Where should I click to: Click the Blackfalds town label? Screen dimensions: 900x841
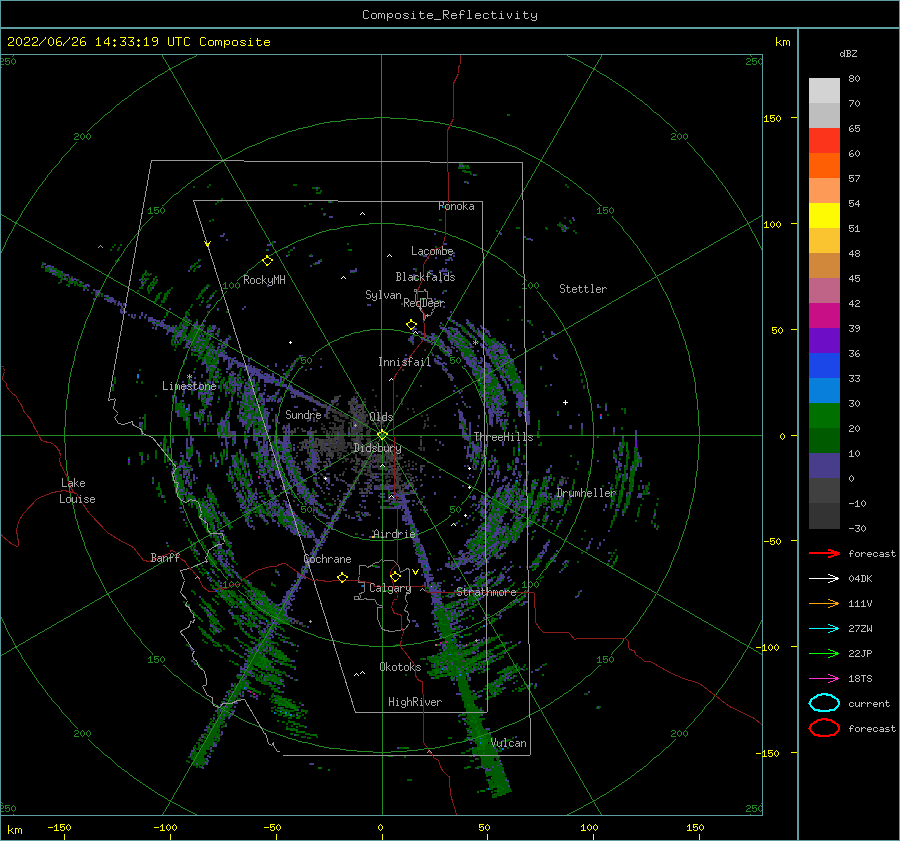coord(425,277)
